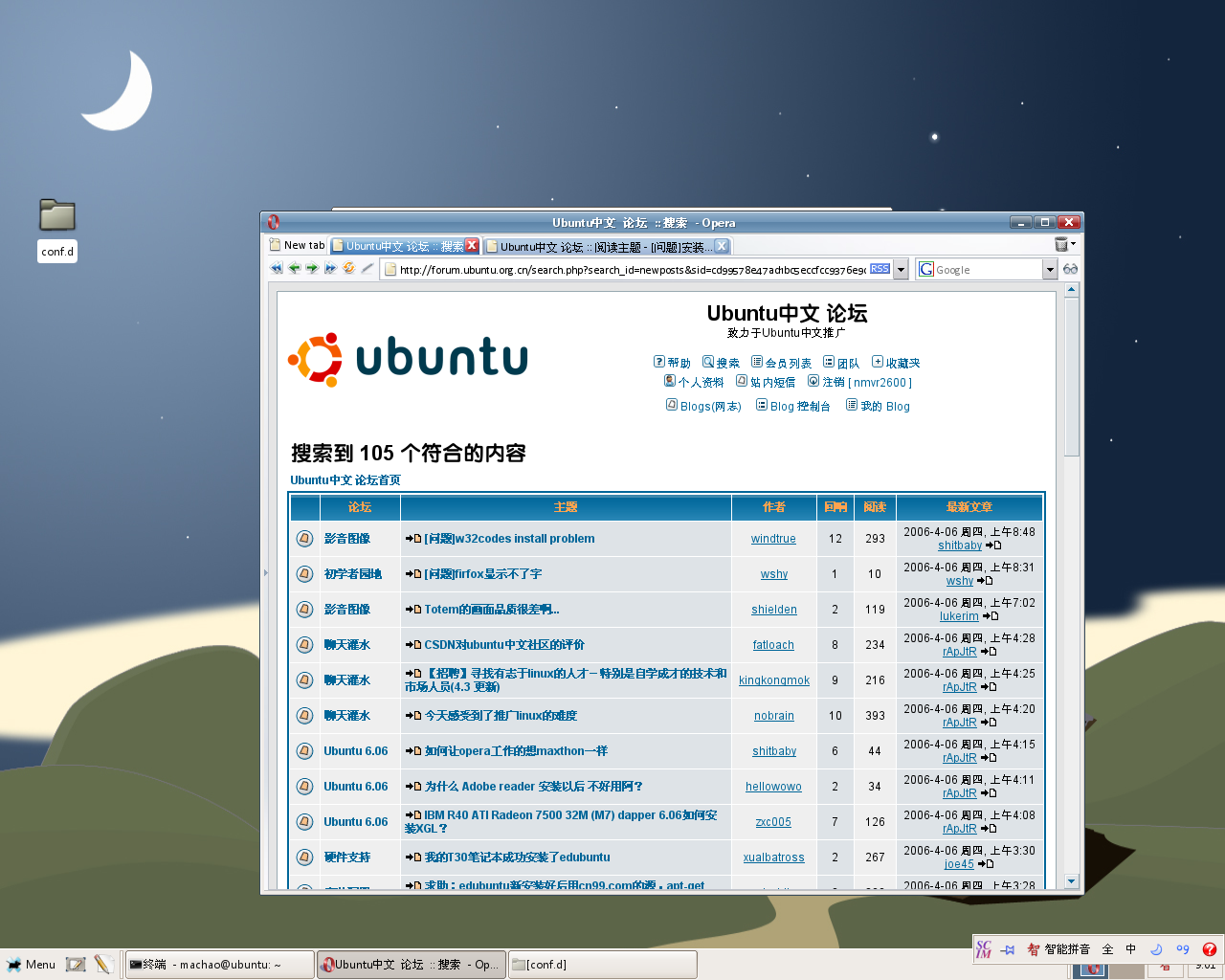This screenshot has height=980, width=1225.
Task: View author xualbatross's profile
Action: pos(773,857)
